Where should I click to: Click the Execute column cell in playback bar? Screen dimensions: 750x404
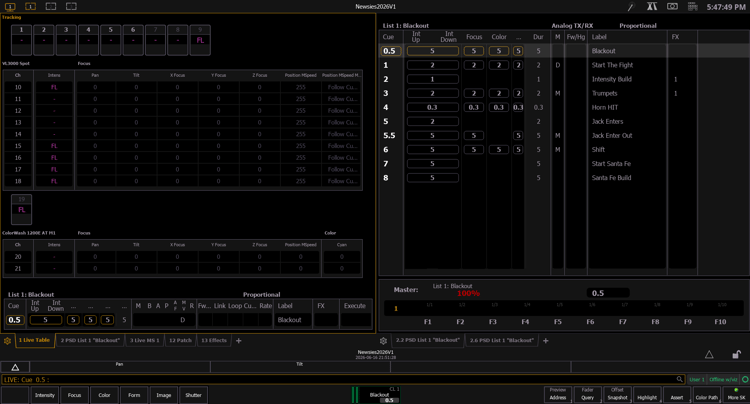355,320
